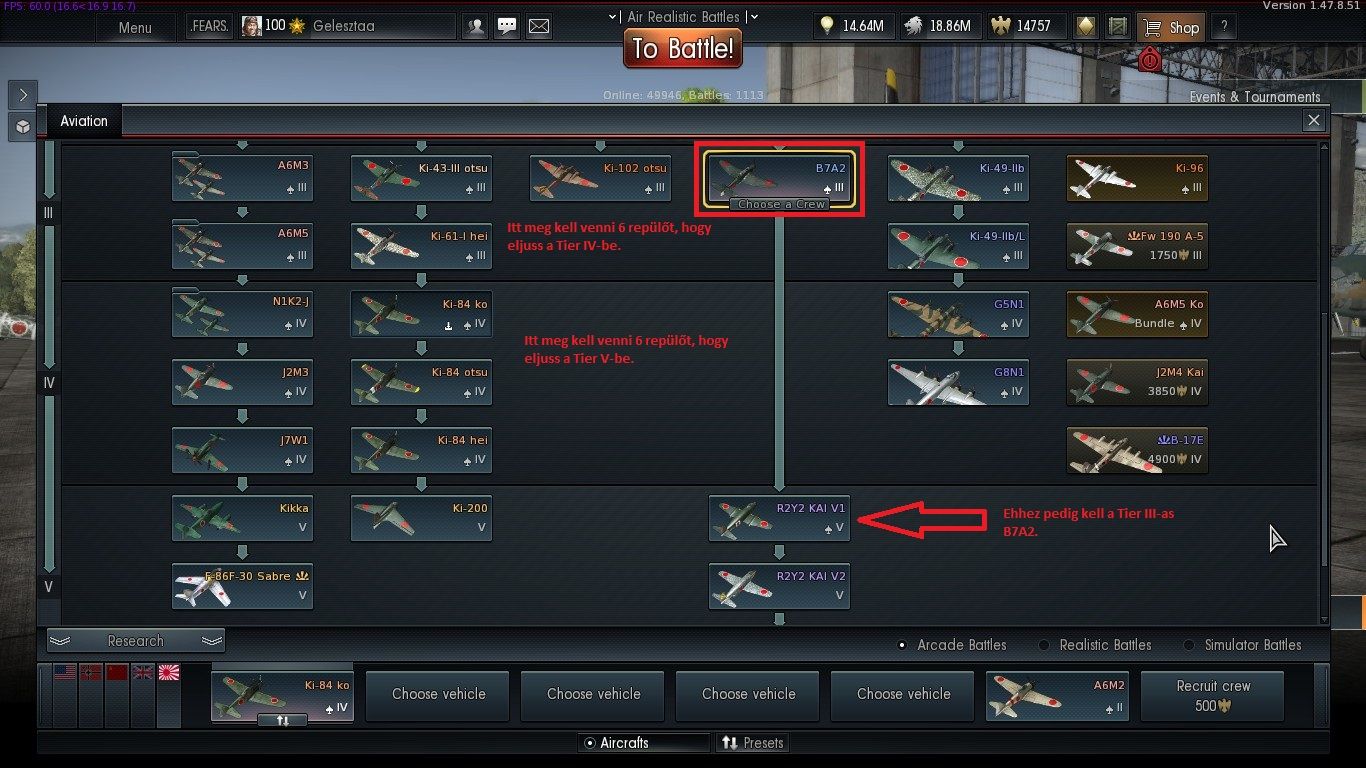Image resolution: width=1366 pixels, height=768 pixels.
Task: Click the To Battle! button
Action: coord(683,48)
